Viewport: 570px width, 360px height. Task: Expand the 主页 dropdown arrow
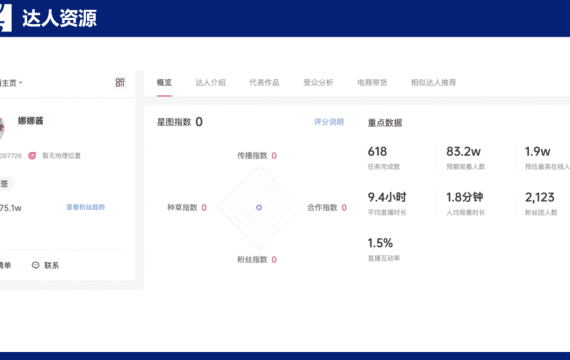click(x=21, y=83)
